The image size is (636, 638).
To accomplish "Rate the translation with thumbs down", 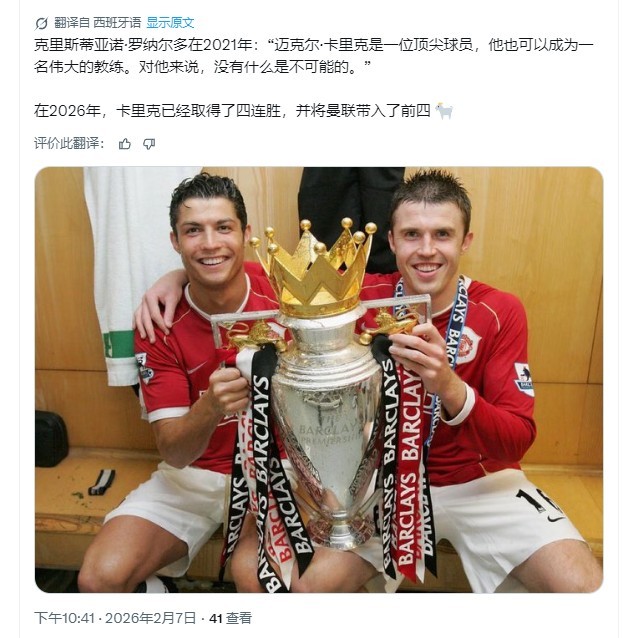I will click(x=149, y=144).
